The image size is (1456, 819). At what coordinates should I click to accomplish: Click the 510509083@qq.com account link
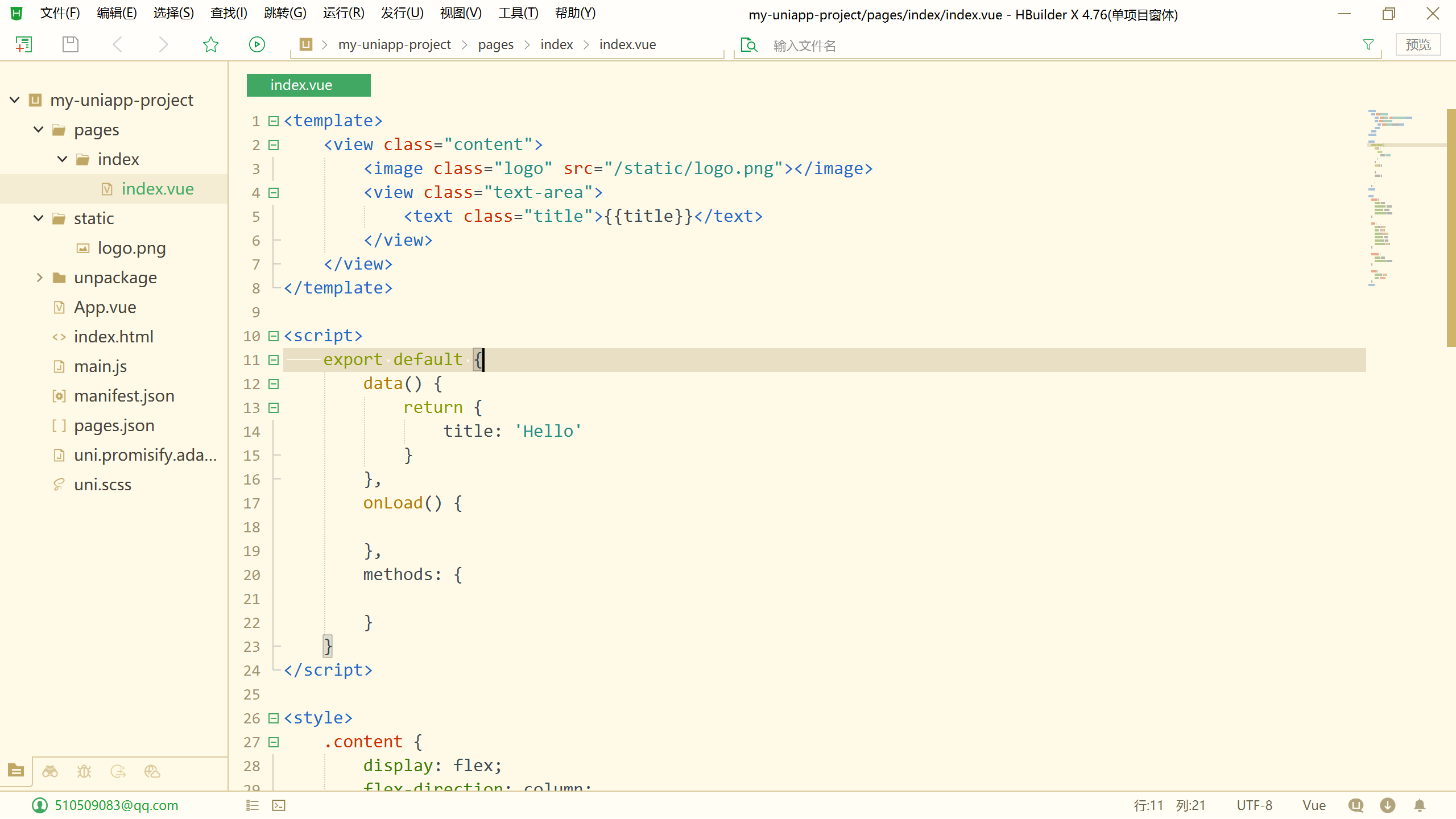[x=116, y=805]
